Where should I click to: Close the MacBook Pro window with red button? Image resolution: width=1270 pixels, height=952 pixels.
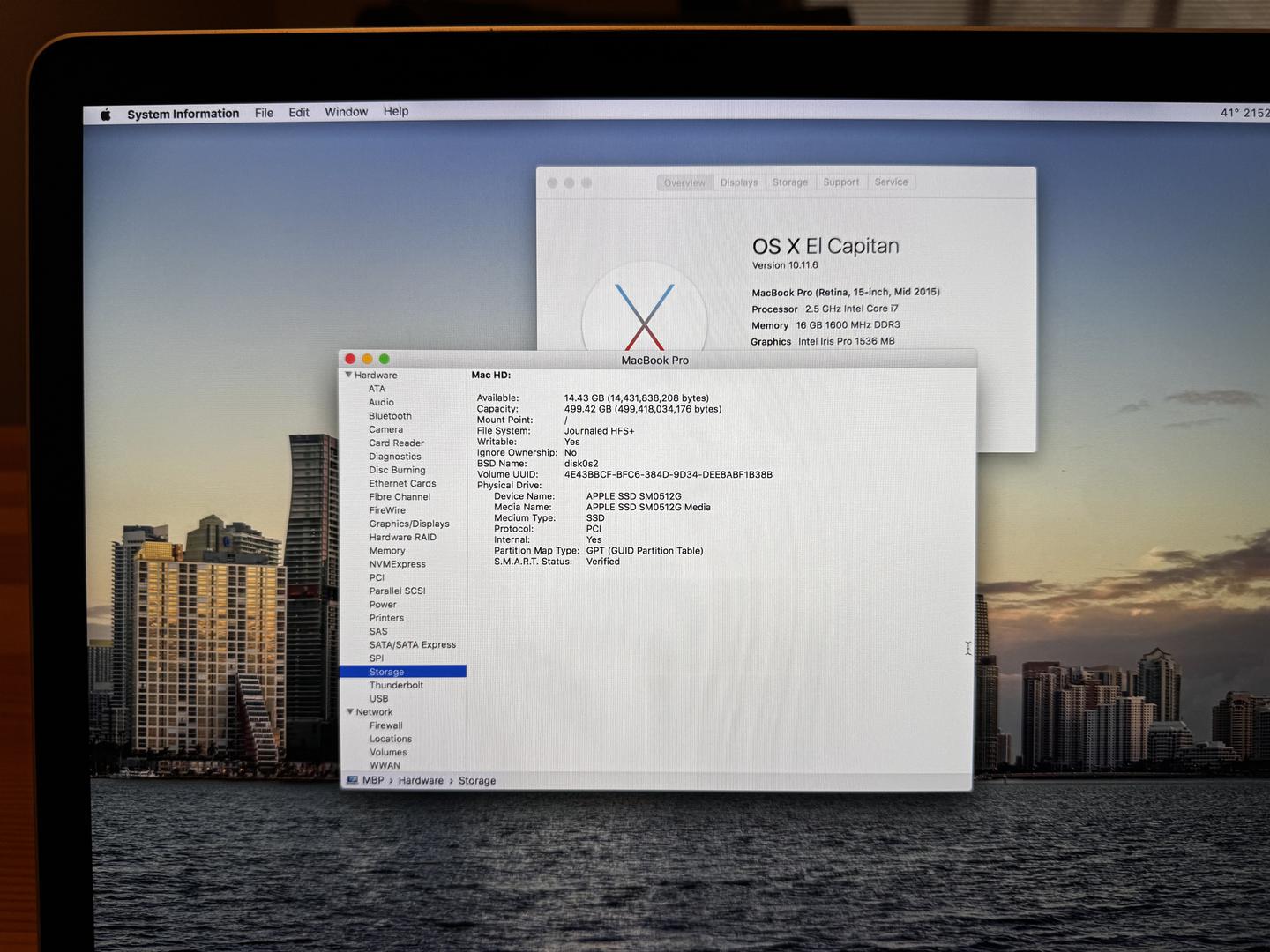tap(350, 359)
